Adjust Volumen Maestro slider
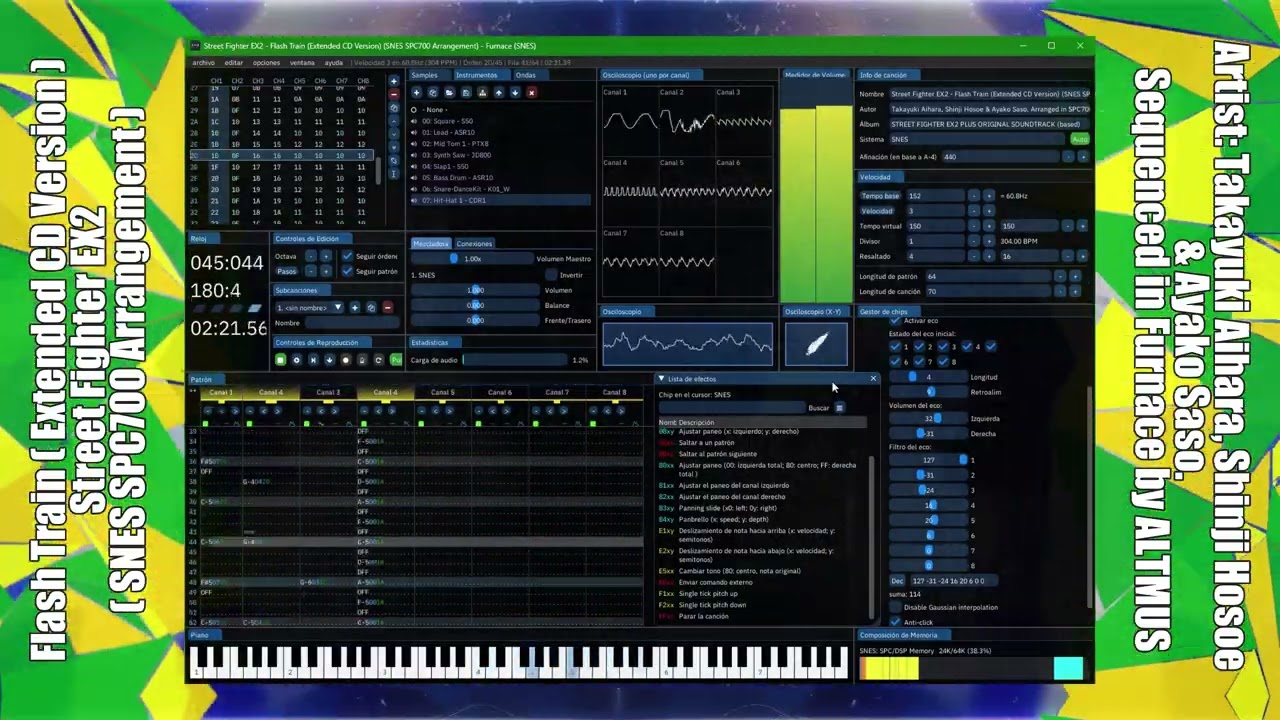Screen dimensions: 1280x720 (472, 258)
